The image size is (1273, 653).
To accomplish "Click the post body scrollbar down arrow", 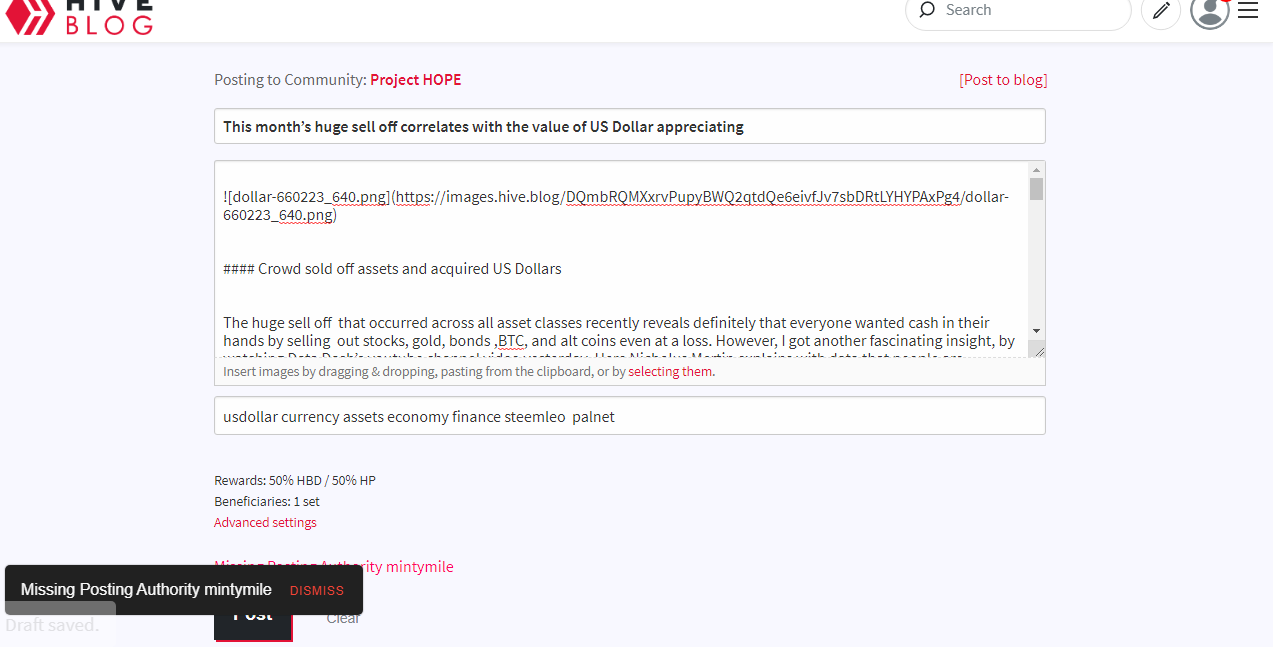I will click(1036, 331).
